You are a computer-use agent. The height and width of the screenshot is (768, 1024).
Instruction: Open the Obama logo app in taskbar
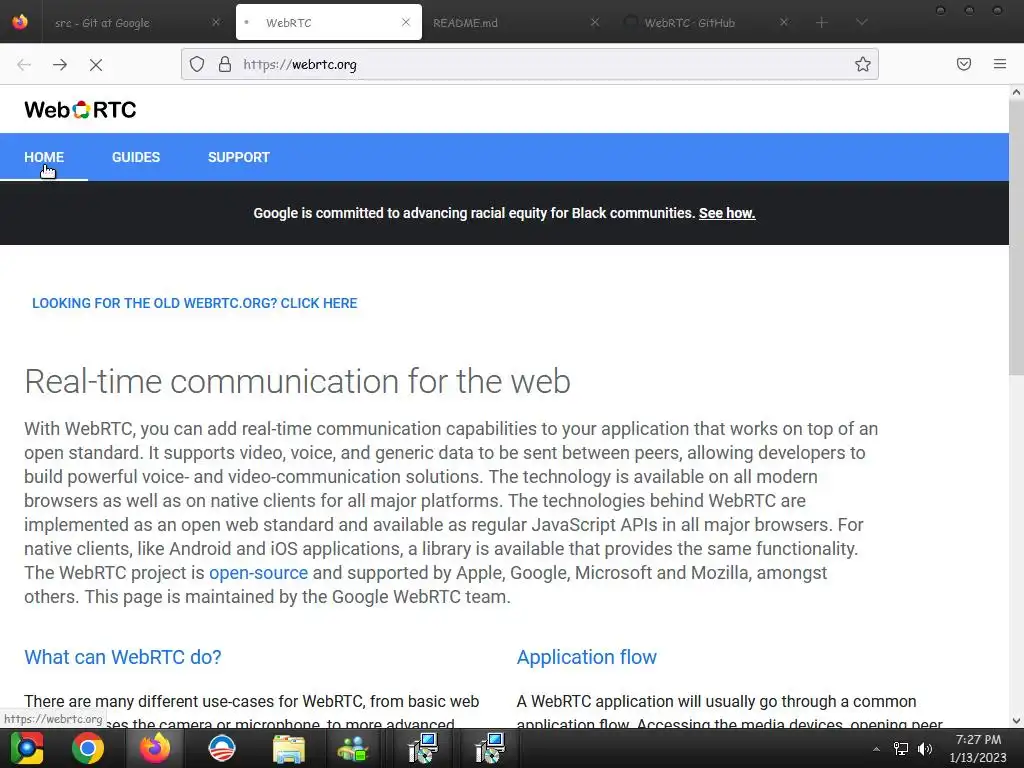(x=221, y=748)
